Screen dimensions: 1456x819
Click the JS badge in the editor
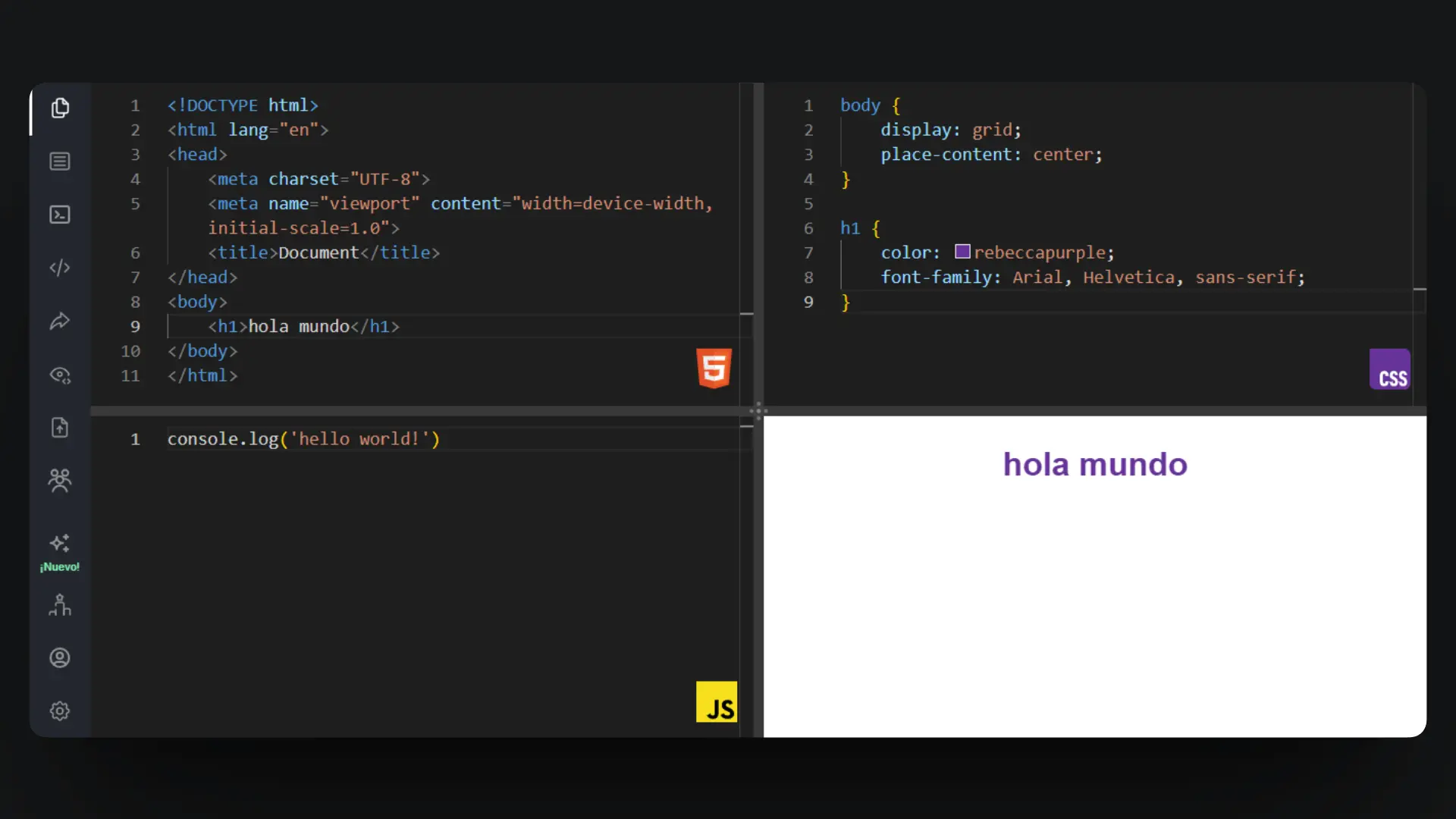[716, 701]
